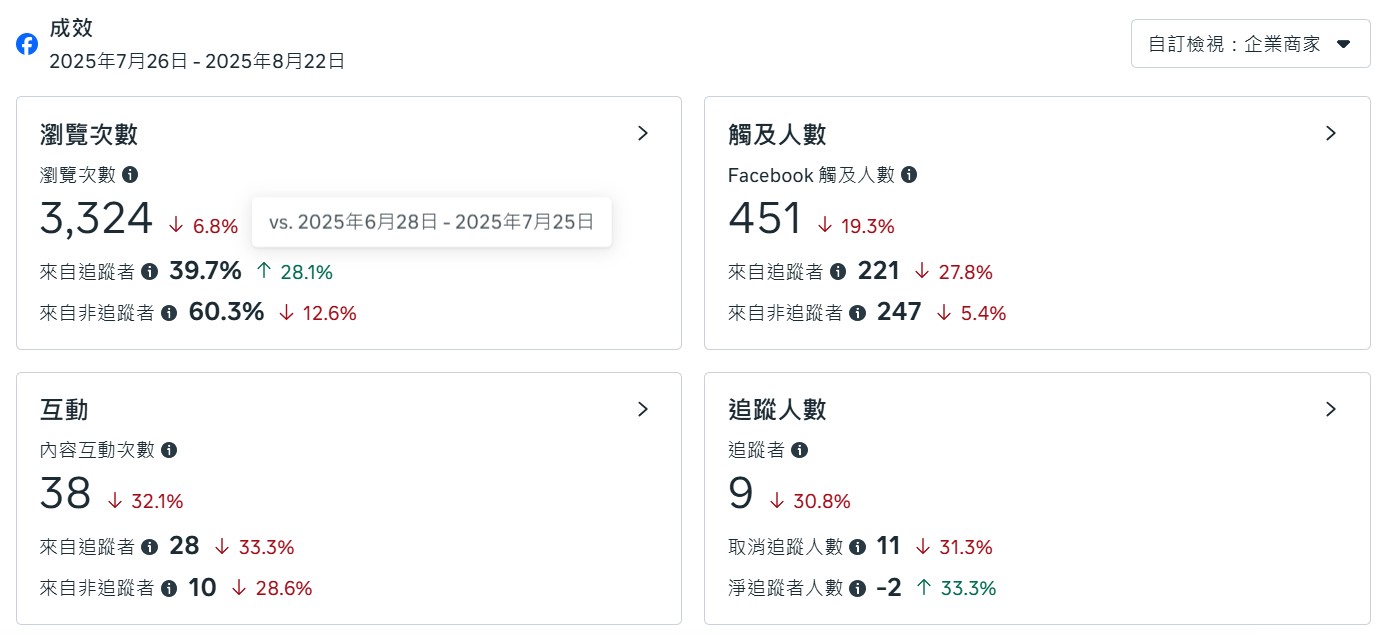Expand 追蹤人數 card with chevron arrow
This screenshot has height=635, width=1385.
point(1331,409)
